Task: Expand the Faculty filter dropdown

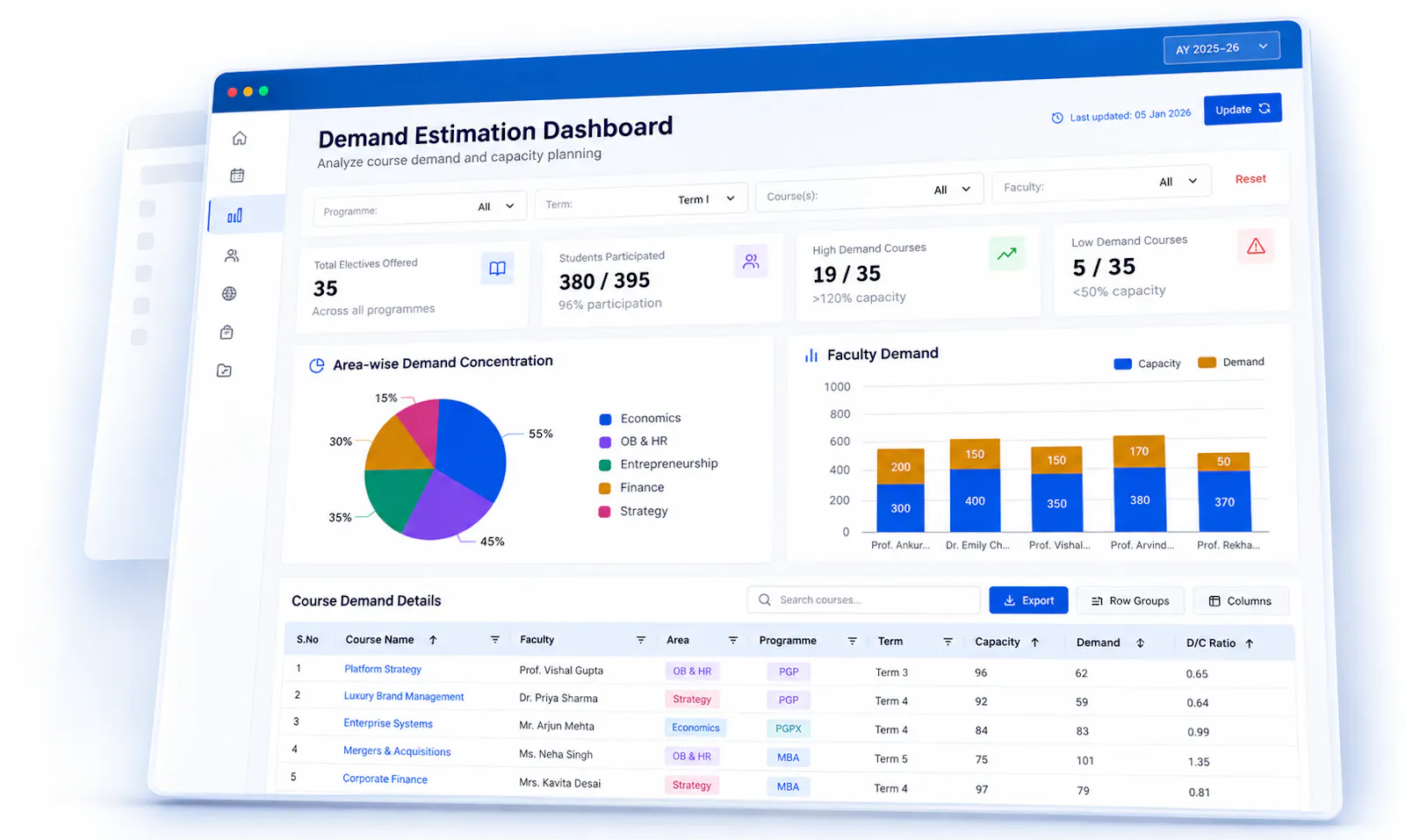Action: [x=1101, y=183]
